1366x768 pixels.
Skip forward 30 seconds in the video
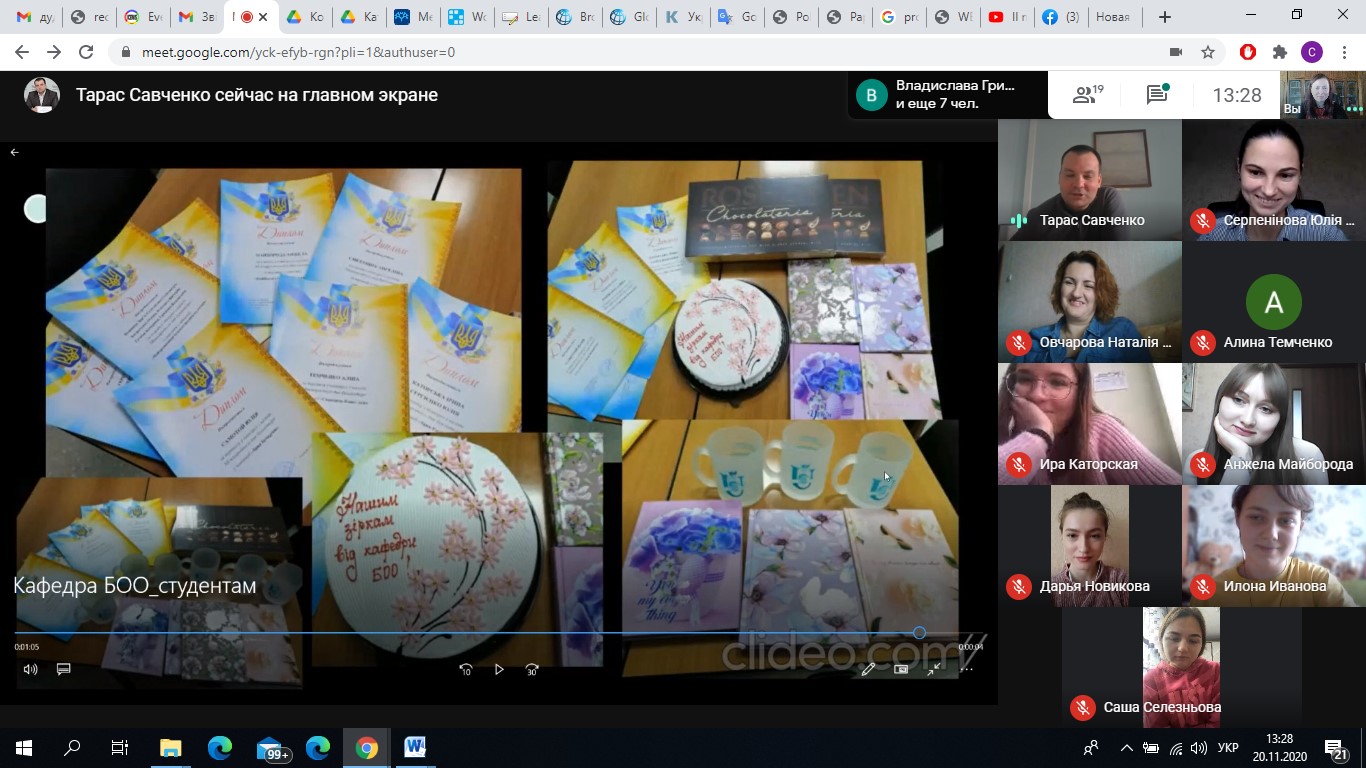(532, 669)
